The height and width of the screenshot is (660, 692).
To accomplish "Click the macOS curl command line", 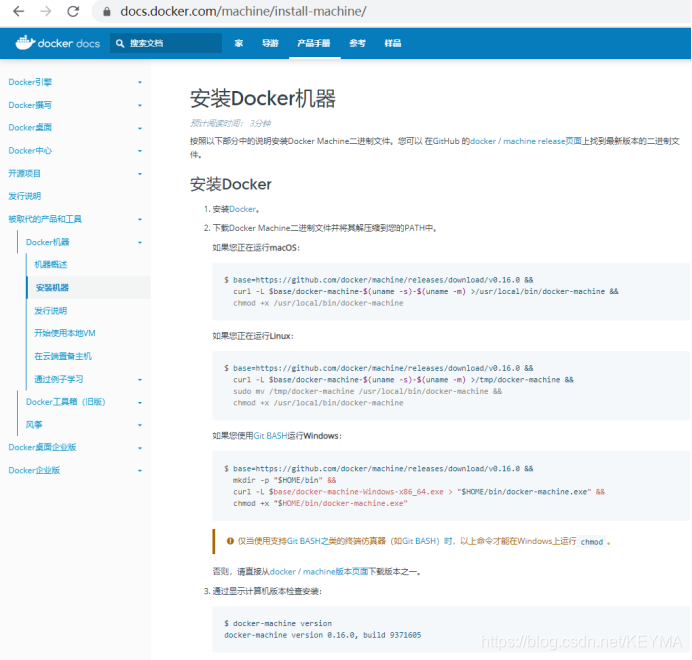I will (426, 291).
